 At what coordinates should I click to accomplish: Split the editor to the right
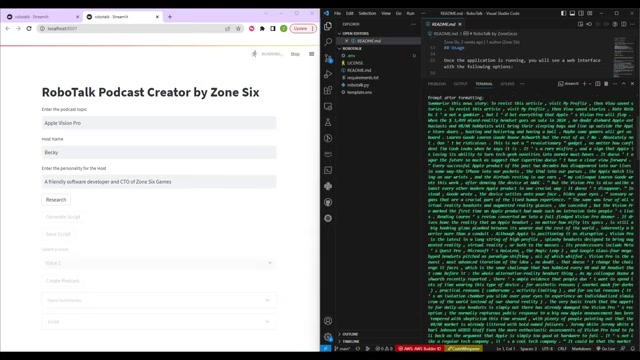pos(624,24)
